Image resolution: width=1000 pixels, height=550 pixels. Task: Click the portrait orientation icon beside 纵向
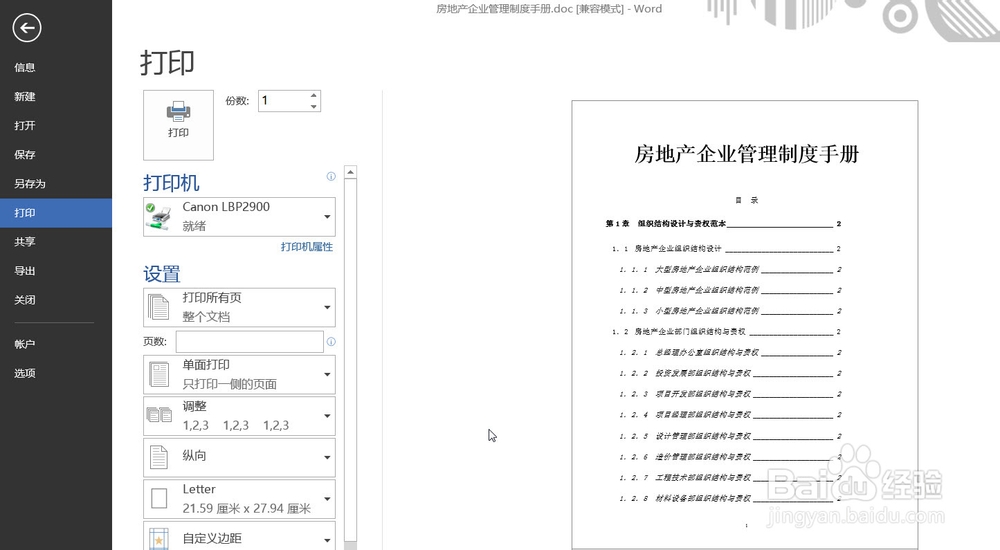pos(158,457)
